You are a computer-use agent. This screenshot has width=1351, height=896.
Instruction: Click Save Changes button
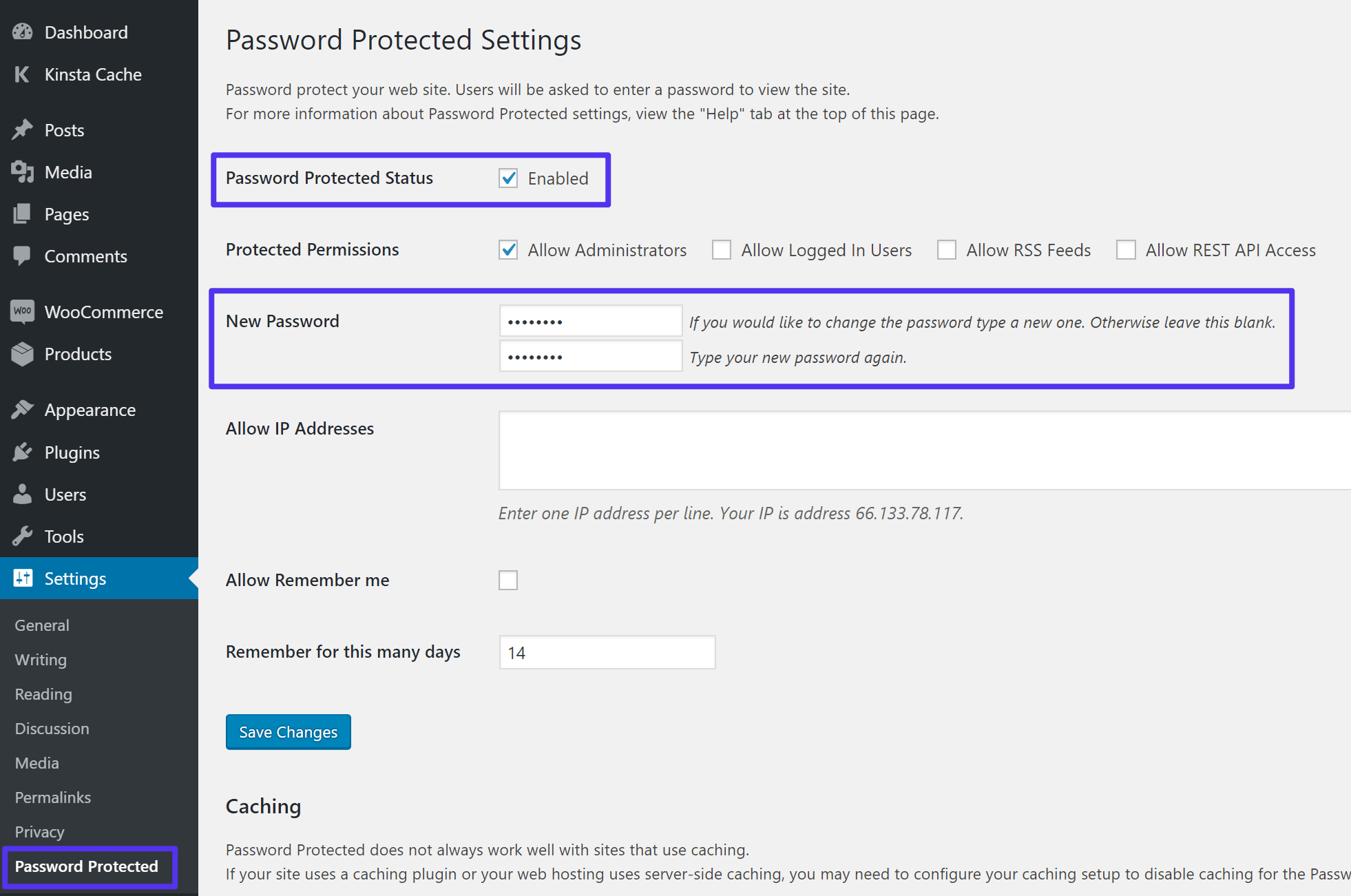[287, 731]
